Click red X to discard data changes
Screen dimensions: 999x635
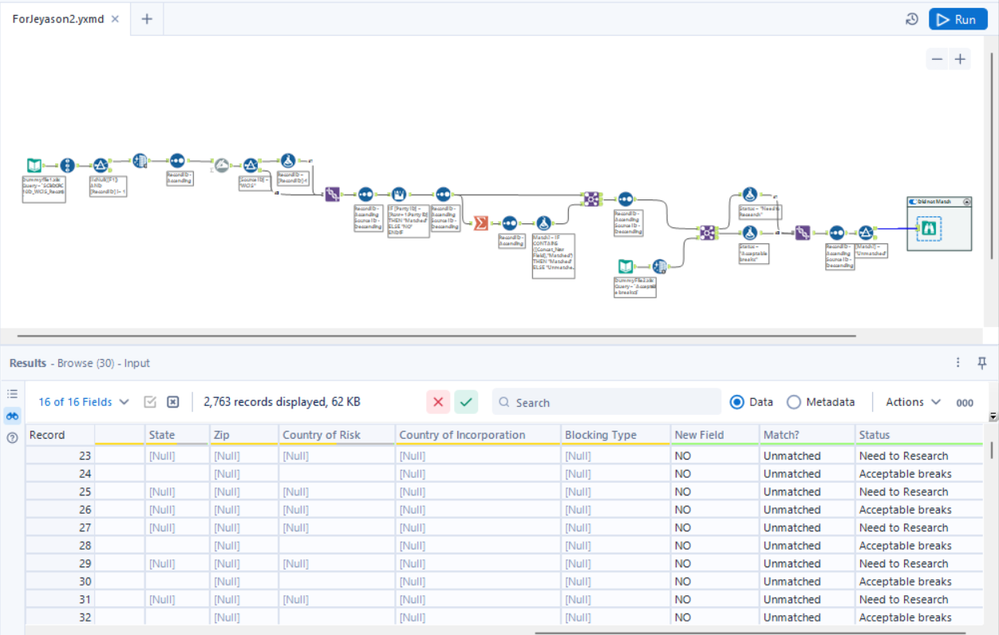pos(438,402)
